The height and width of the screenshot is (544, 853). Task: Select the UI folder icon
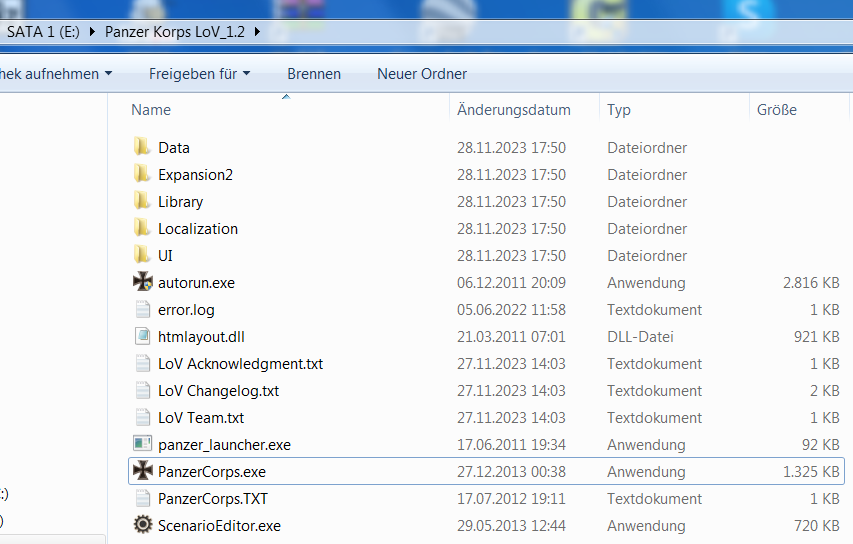click(142, 255)
